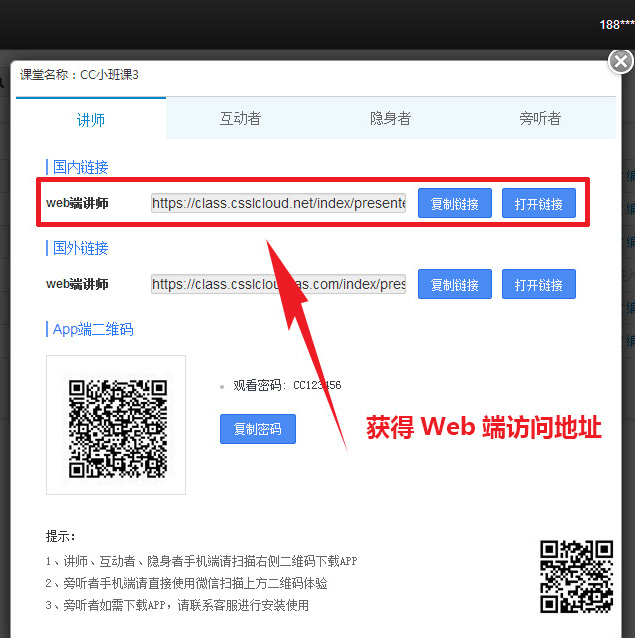Click the 复制密码 button
The width and height of the screenshot is (635, 643).
point(257,430)
